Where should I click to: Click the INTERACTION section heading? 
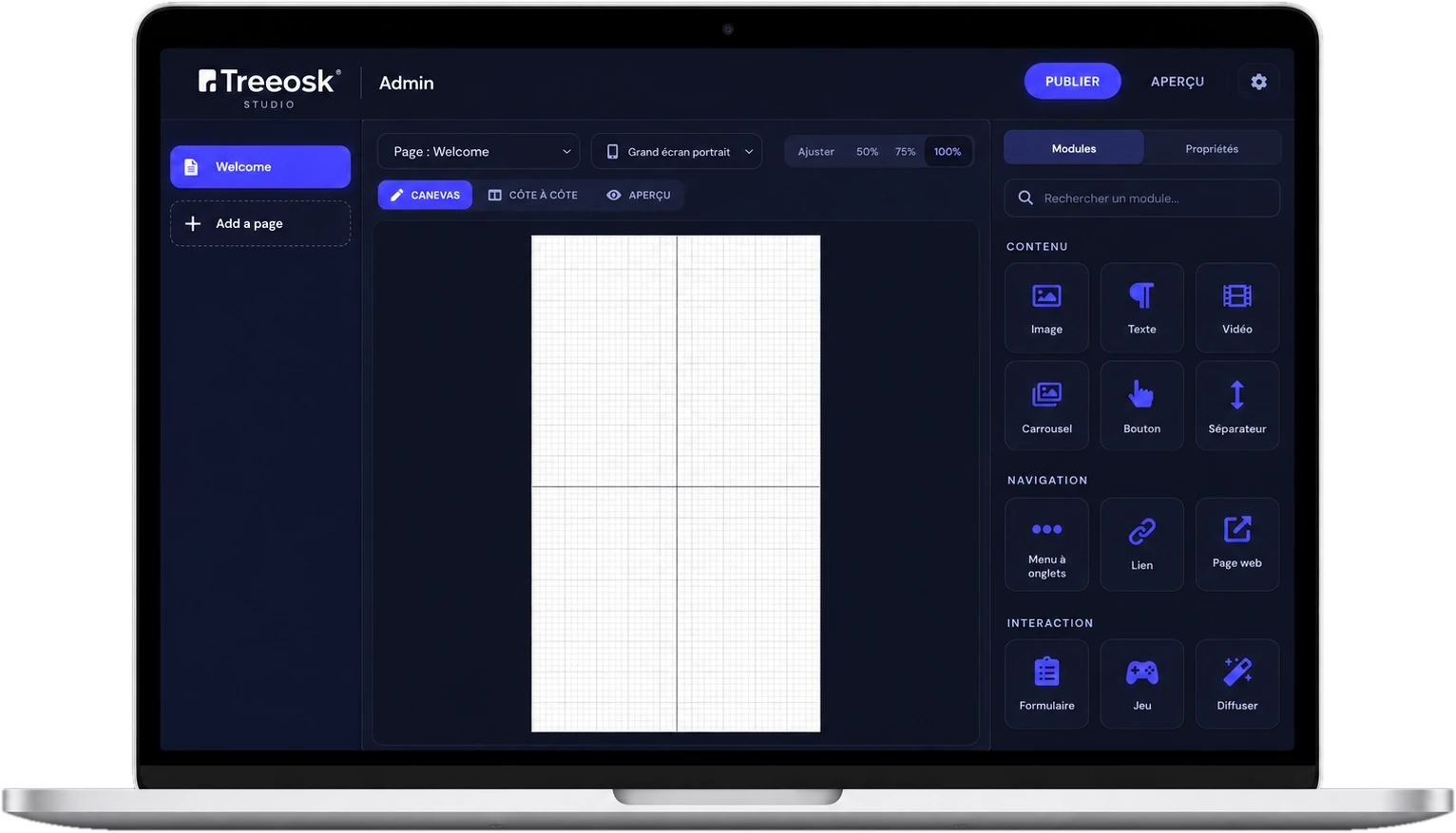point(1050,623)
